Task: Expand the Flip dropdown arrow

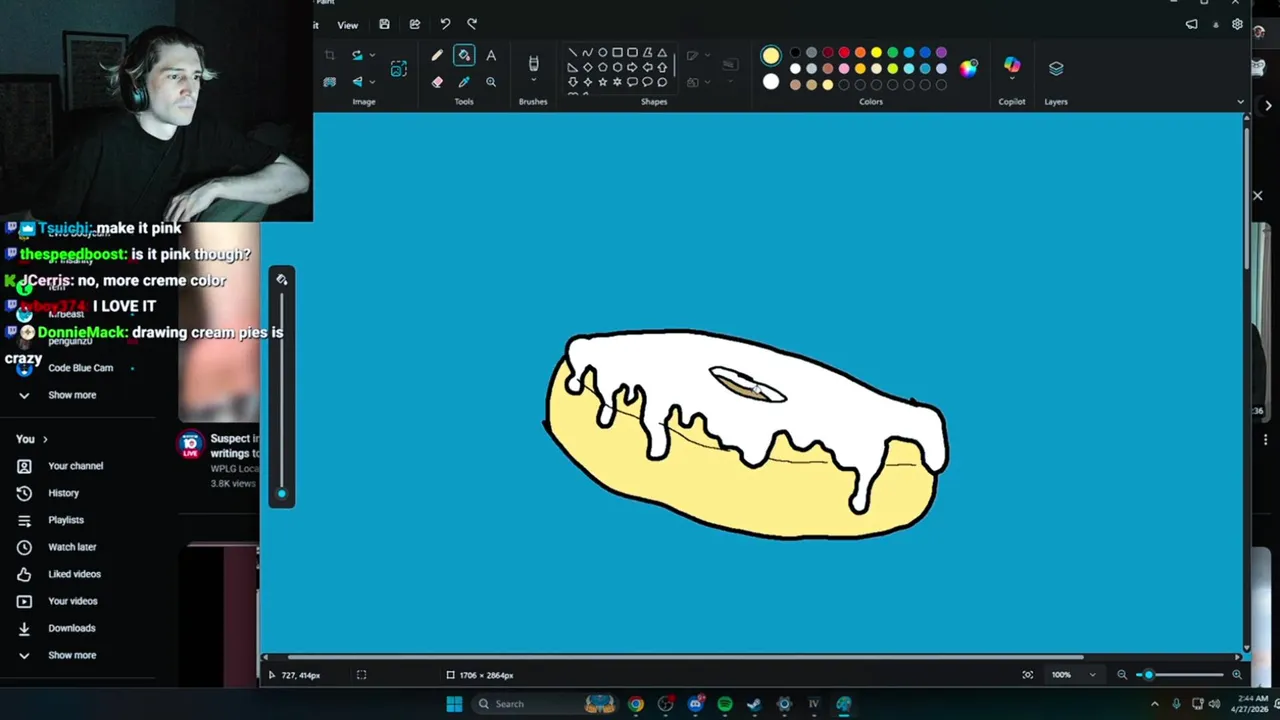Action: pyautogui.click(x=372, y=82)
